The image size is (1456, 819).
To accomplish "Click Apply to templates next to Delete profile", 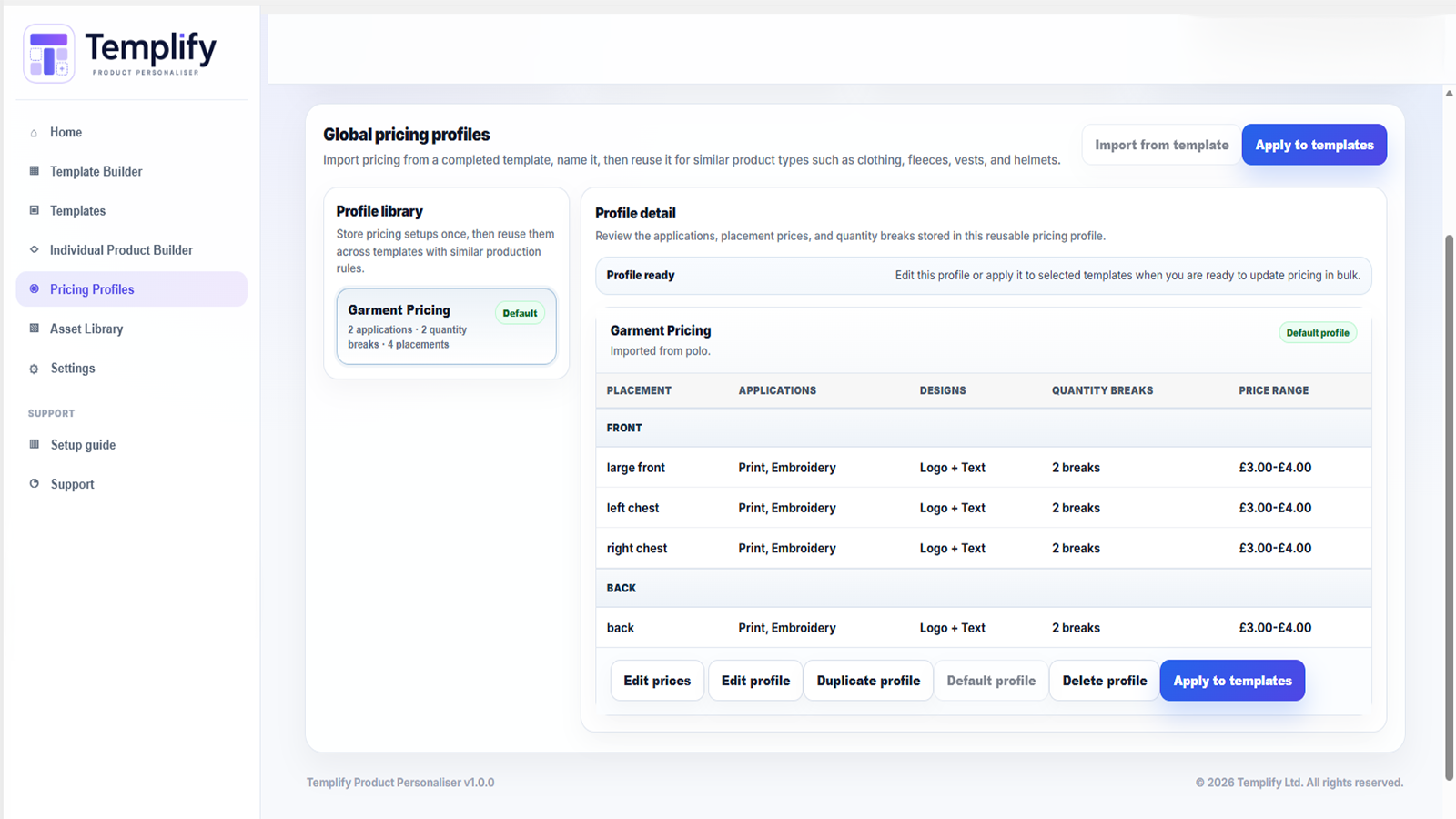I will [1232, 681].
